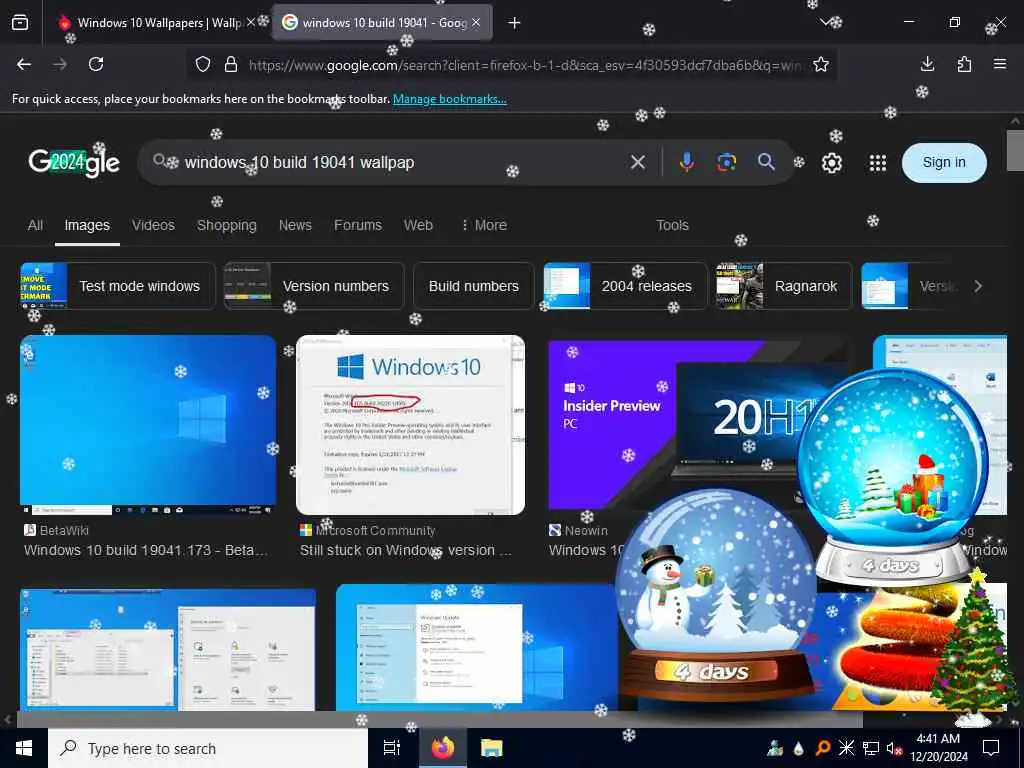The height and width of the screenshot is (768, 1024).
Task: Click the taskbar Type here to search box
Action: point(208,748)
